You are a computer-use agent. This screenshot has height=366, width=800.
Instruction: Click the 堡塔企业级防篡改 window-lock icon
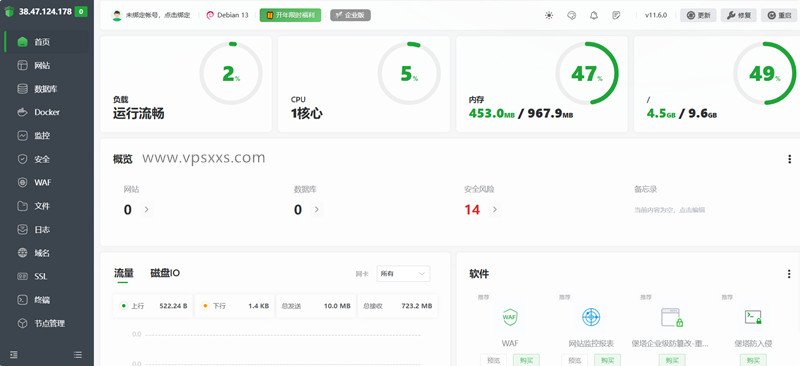672,318
